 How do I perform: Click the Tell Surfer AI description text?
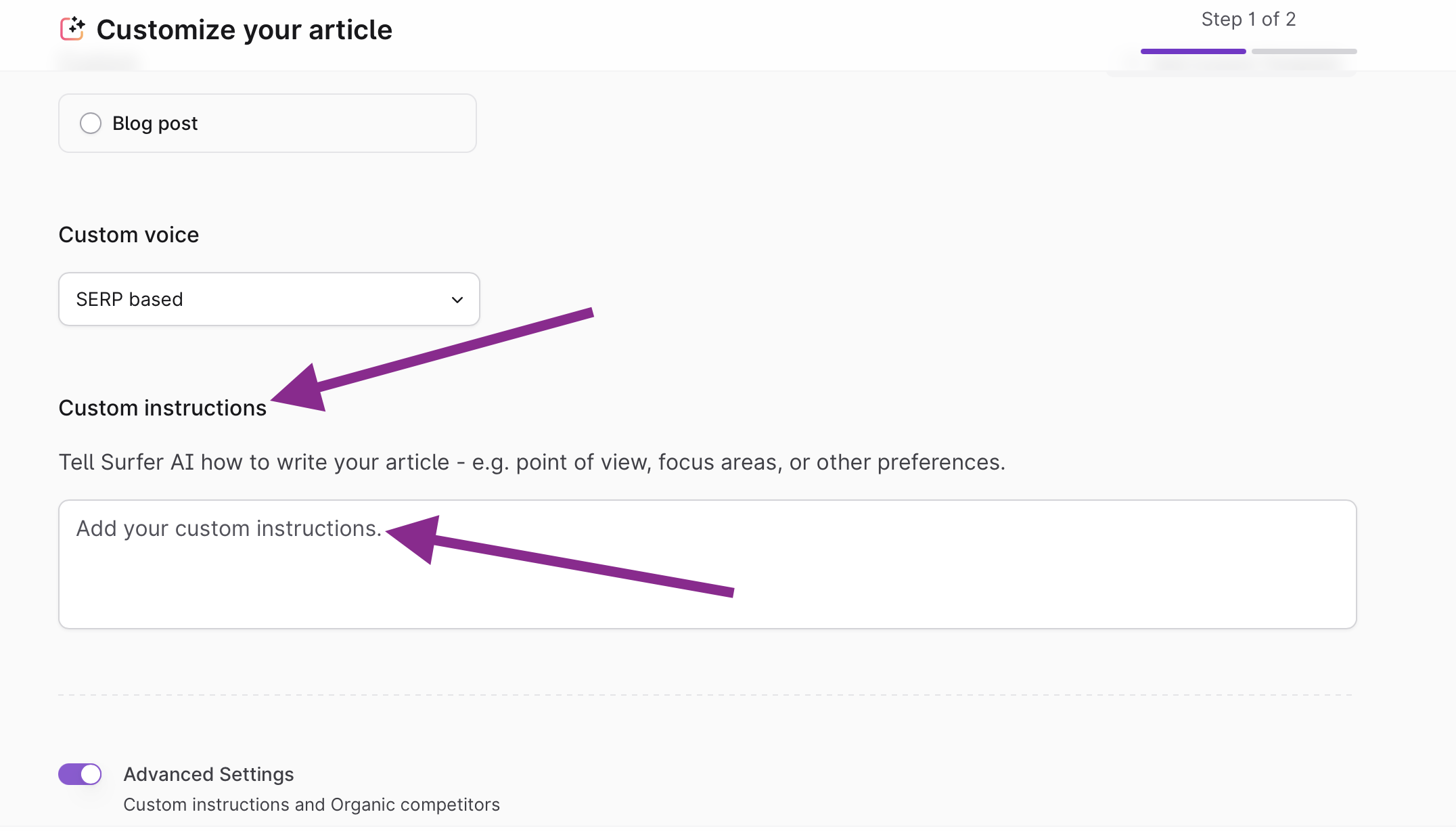(532, 462)
